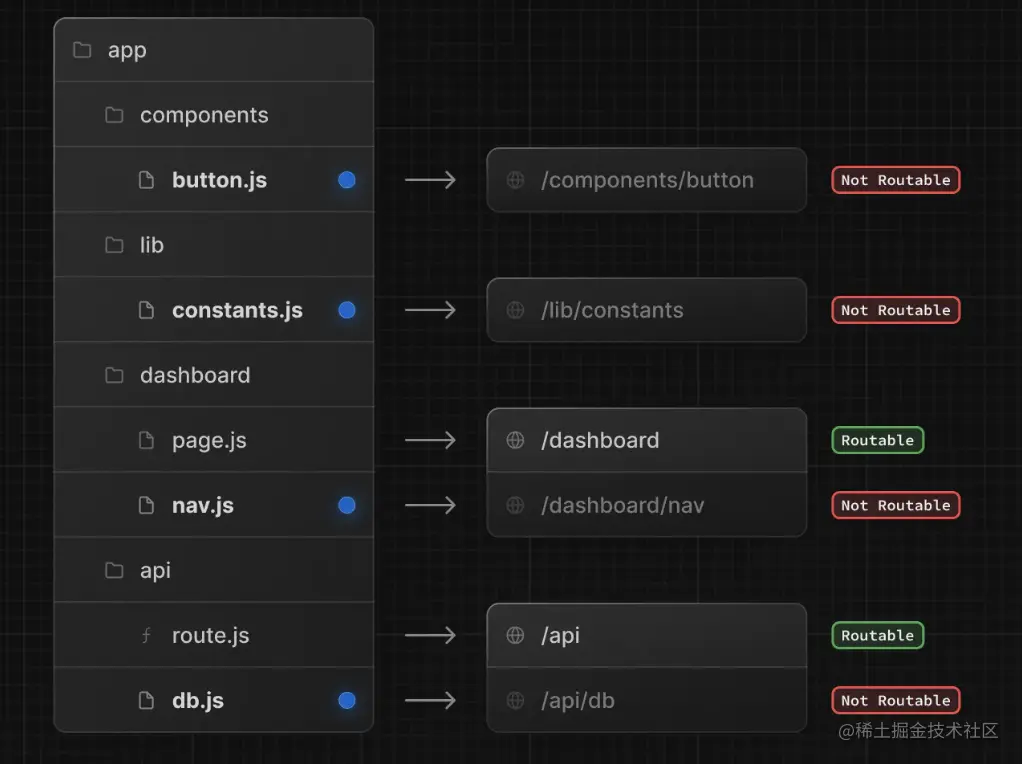Click the globe icon beside /api/db

click(516, 701)
